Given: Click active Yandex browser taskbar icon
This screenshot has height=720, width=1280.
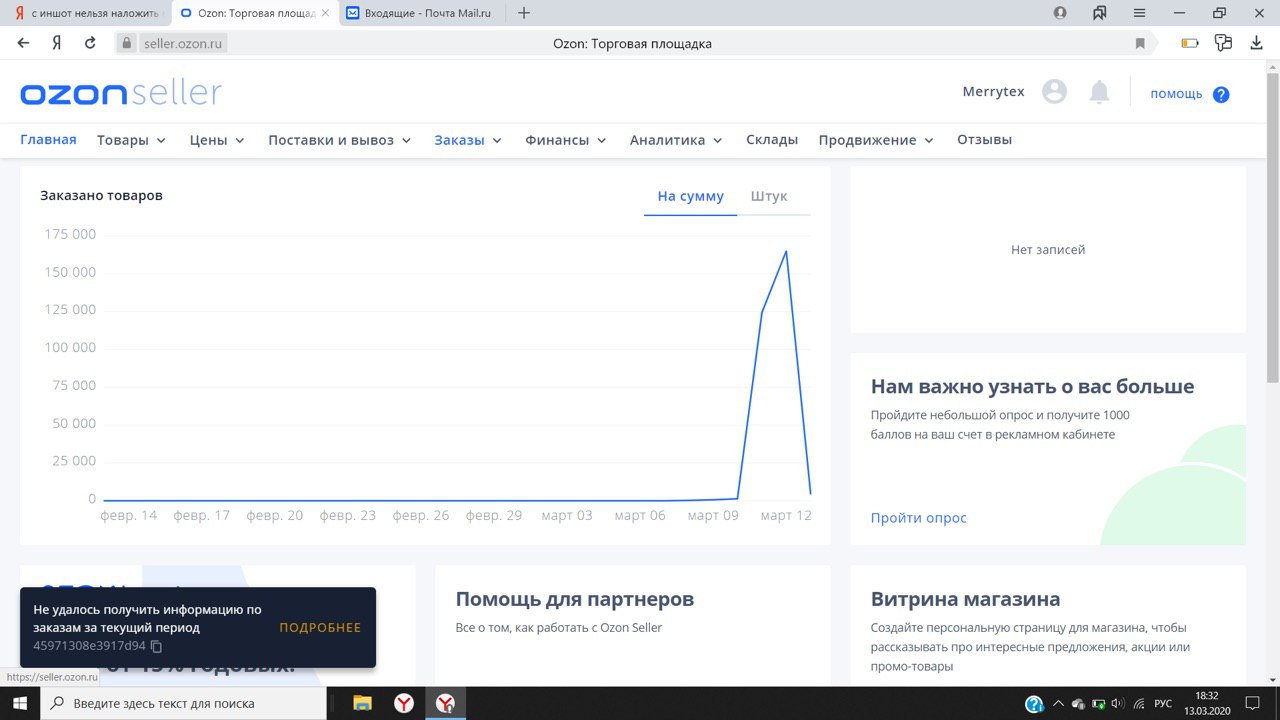Looking at the screenshot, I should (445, 703).
